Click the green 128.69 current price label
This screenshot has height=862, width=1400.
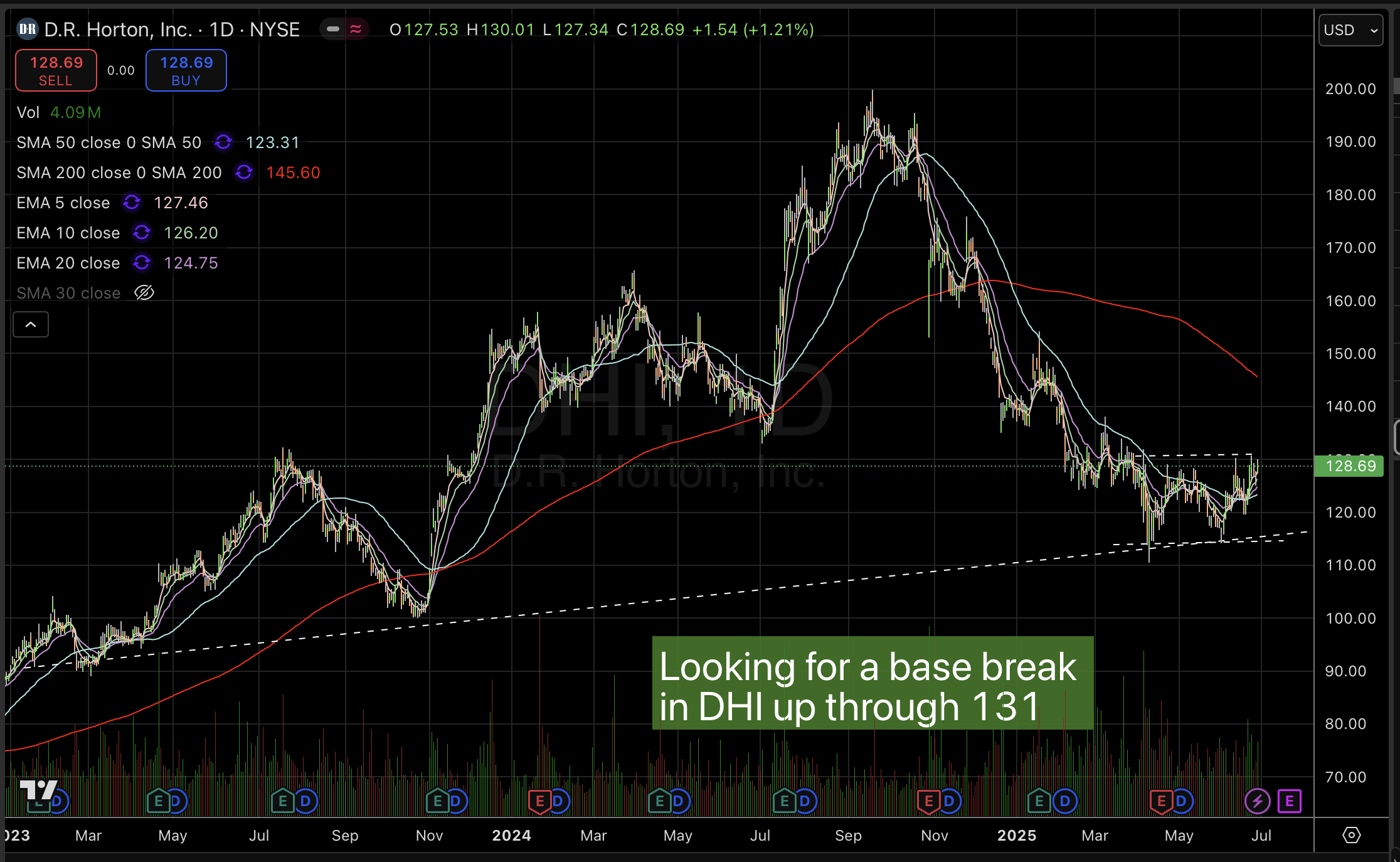[x=1349, y=466]
